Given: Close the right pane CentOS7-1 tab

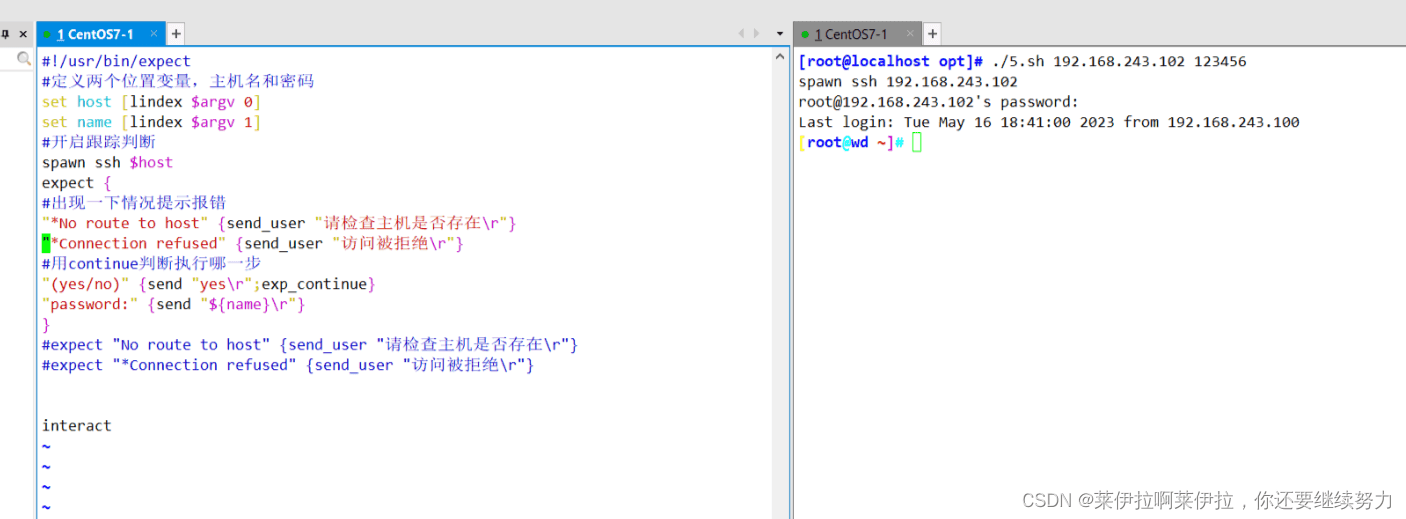Looking at the screenshot, I should click(x=908, y=34).
